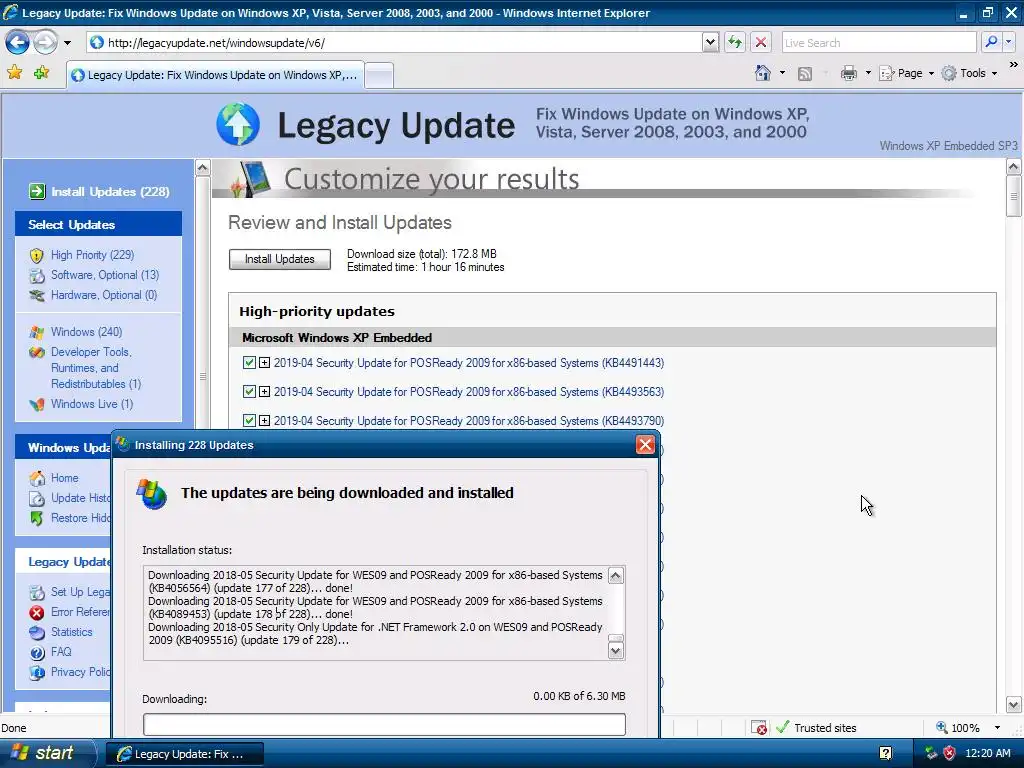Open the recent pages dropdown arrow

pyautogui.click(x=67, y=43)
